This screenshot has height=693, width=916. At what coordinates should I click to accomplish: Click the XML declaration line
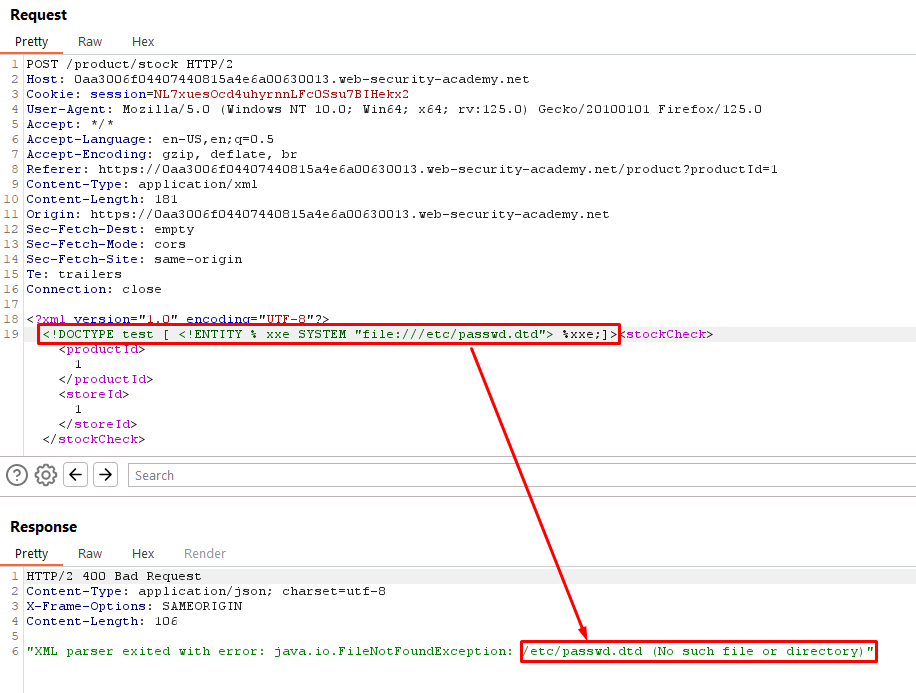pos(178,319)
